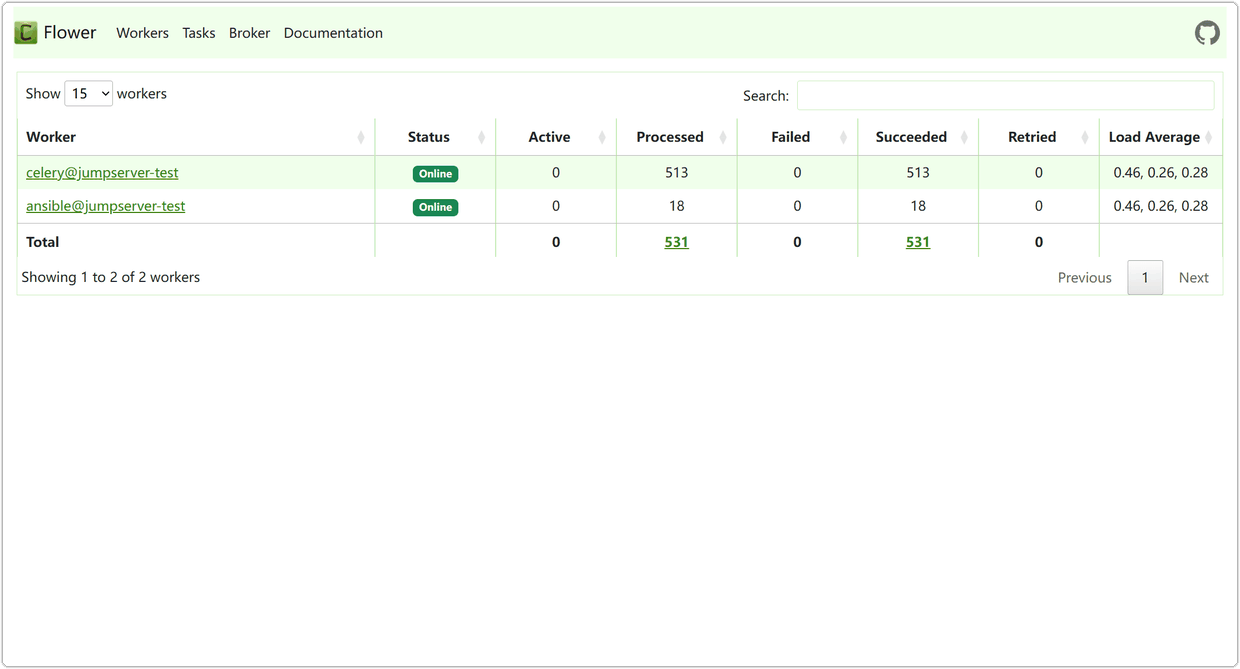Sort by Retried column sort arrows
Screen dimensions: 1240x669
[x=1085, y=137]
